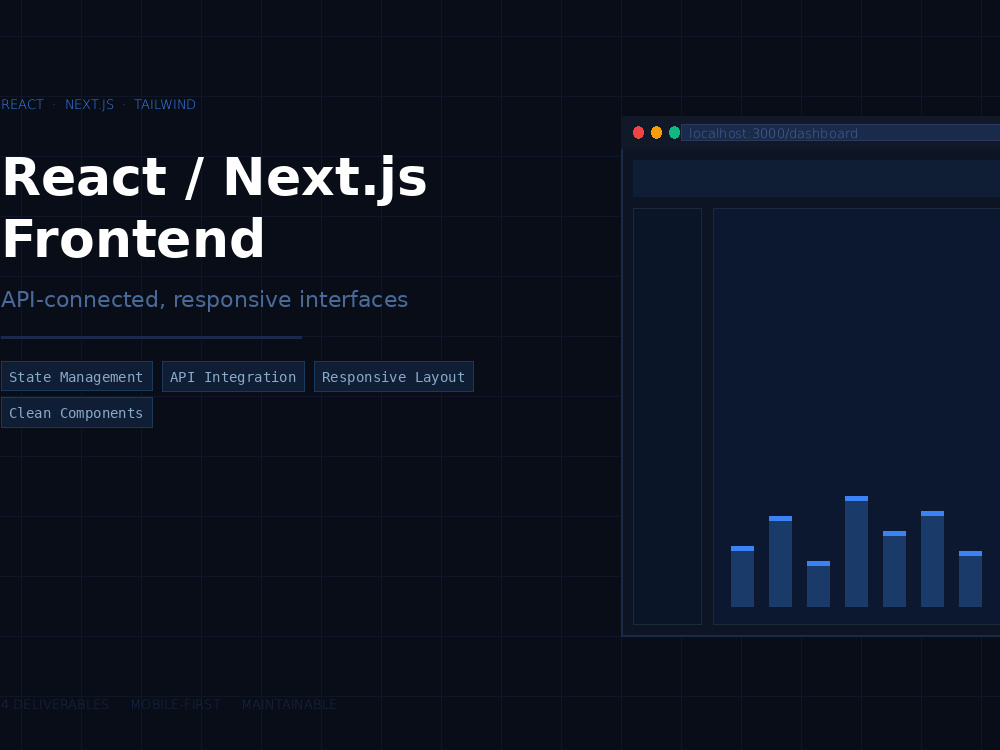Click the NEXT.JS label at the top

pyautogui.click(x=89, y=105)
